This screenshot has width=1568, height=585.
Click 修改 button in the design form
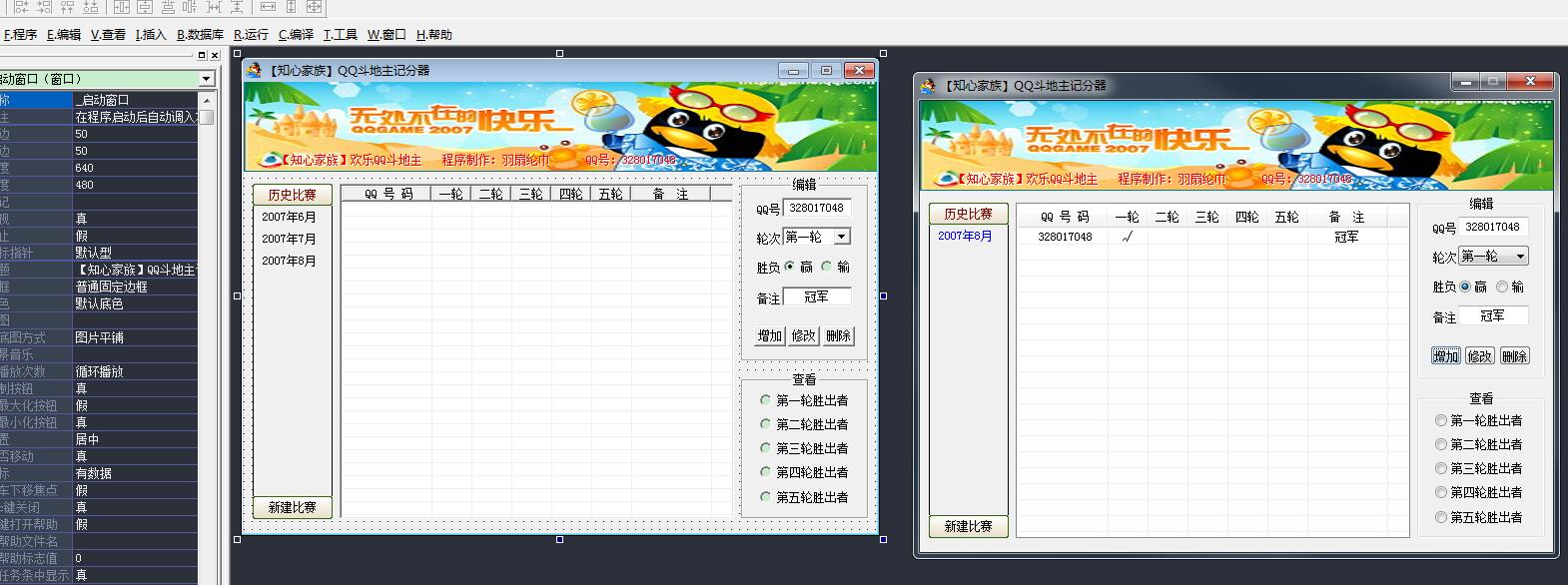pyautogui.click(x=804, y=335)
